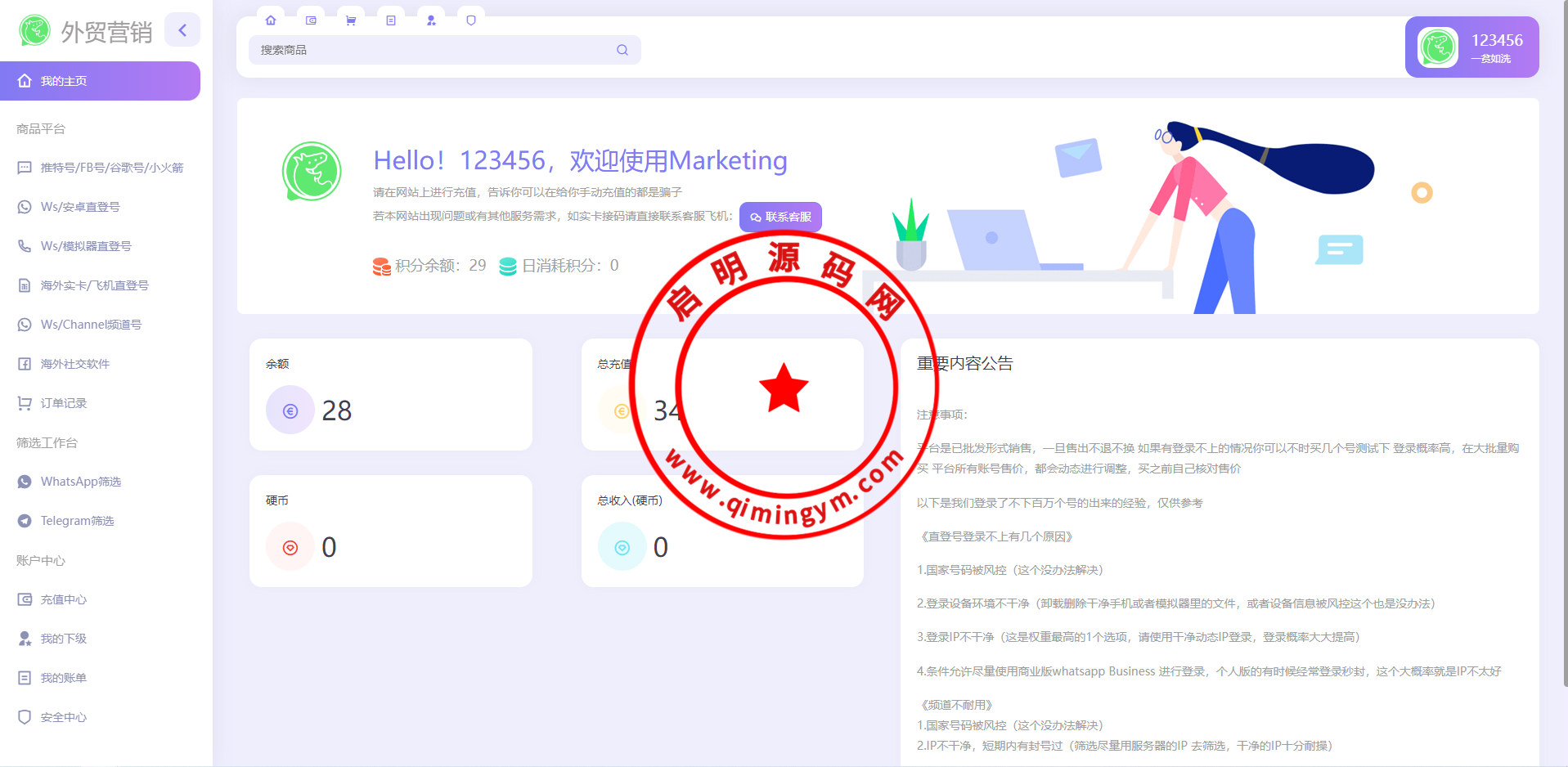Click the 联系客服 button
This screenshot has width=1568, height=767.
[780, 217]
